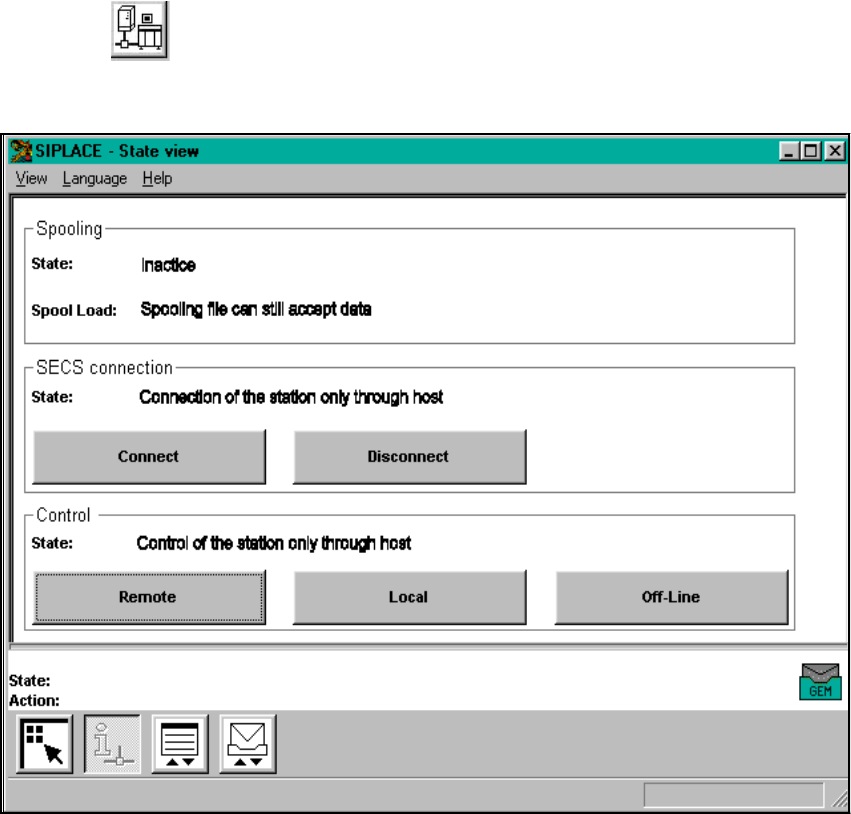851x814 pixels.
Task: Select the pointer selection view icon
Action: (45, 744)
